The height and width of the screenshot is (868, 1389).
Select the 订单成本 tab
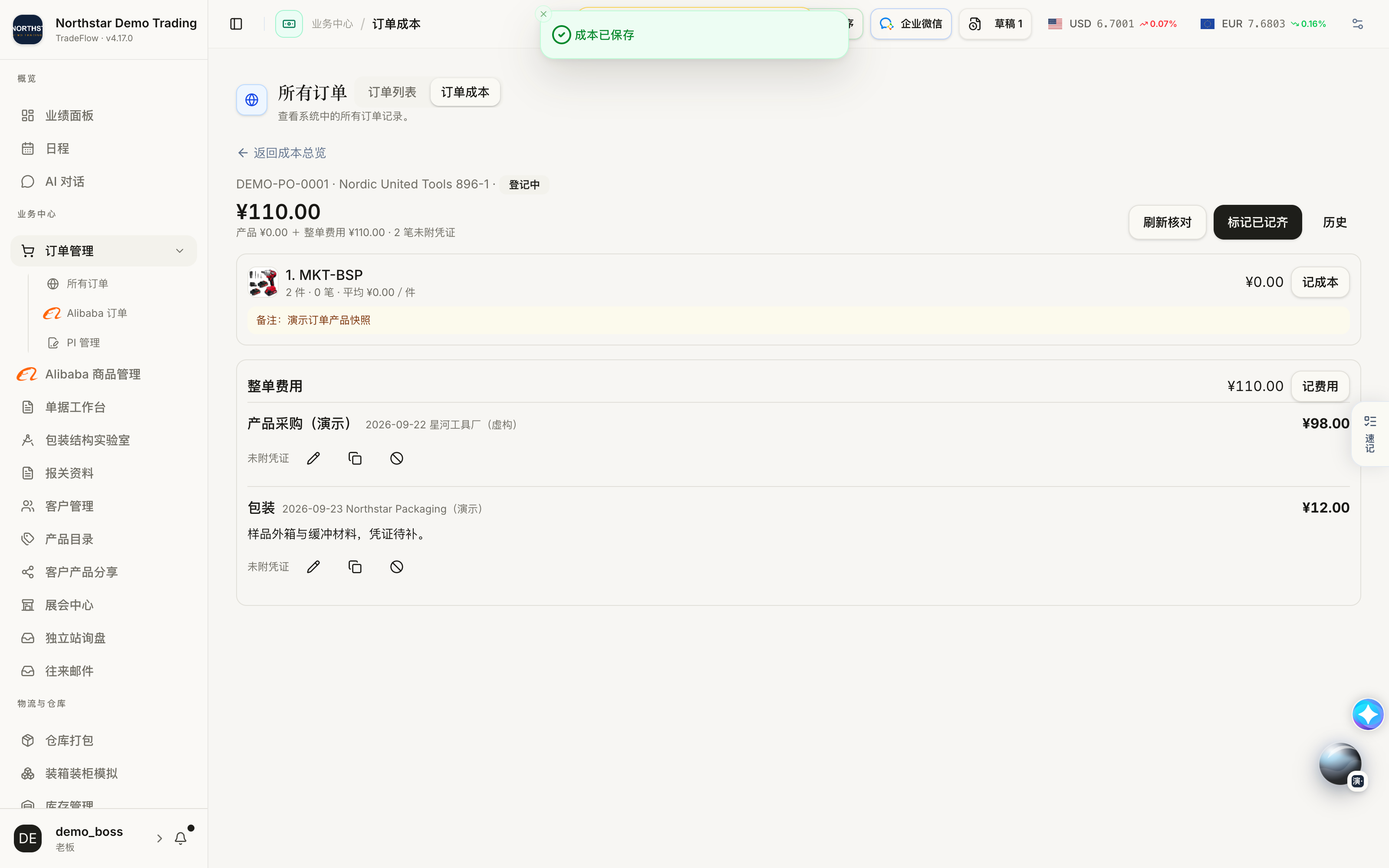[465, 92]
